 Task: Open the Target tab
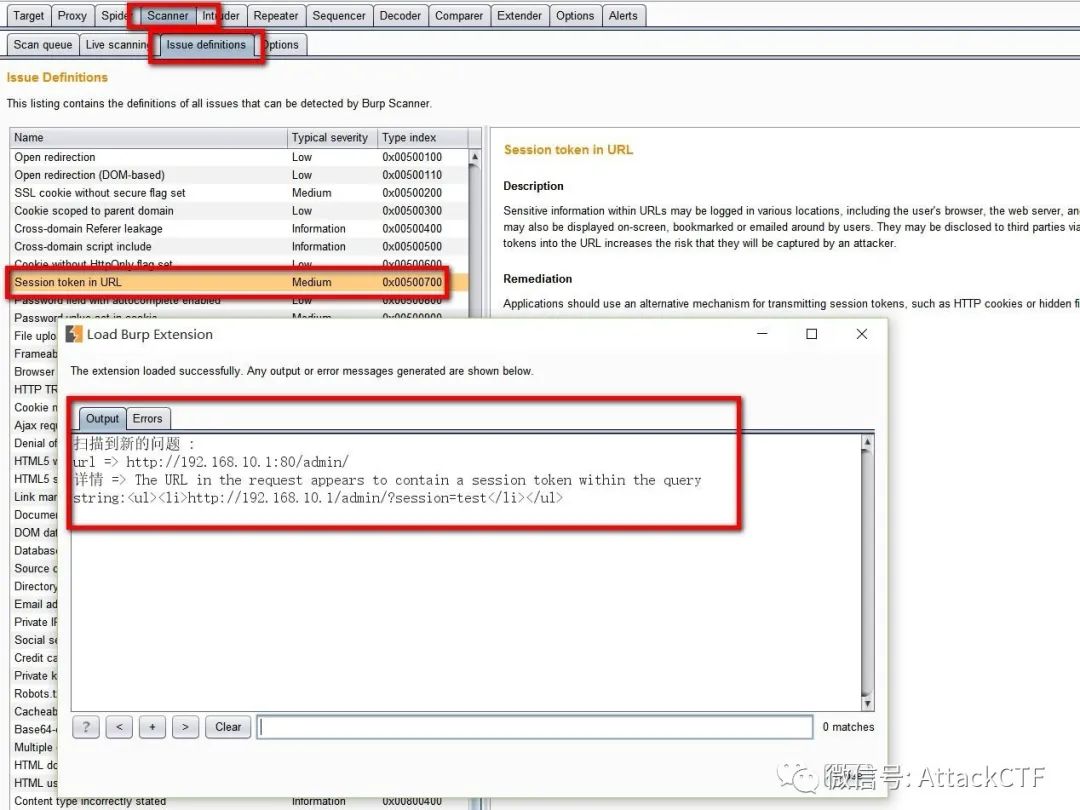tap(28, 15)
